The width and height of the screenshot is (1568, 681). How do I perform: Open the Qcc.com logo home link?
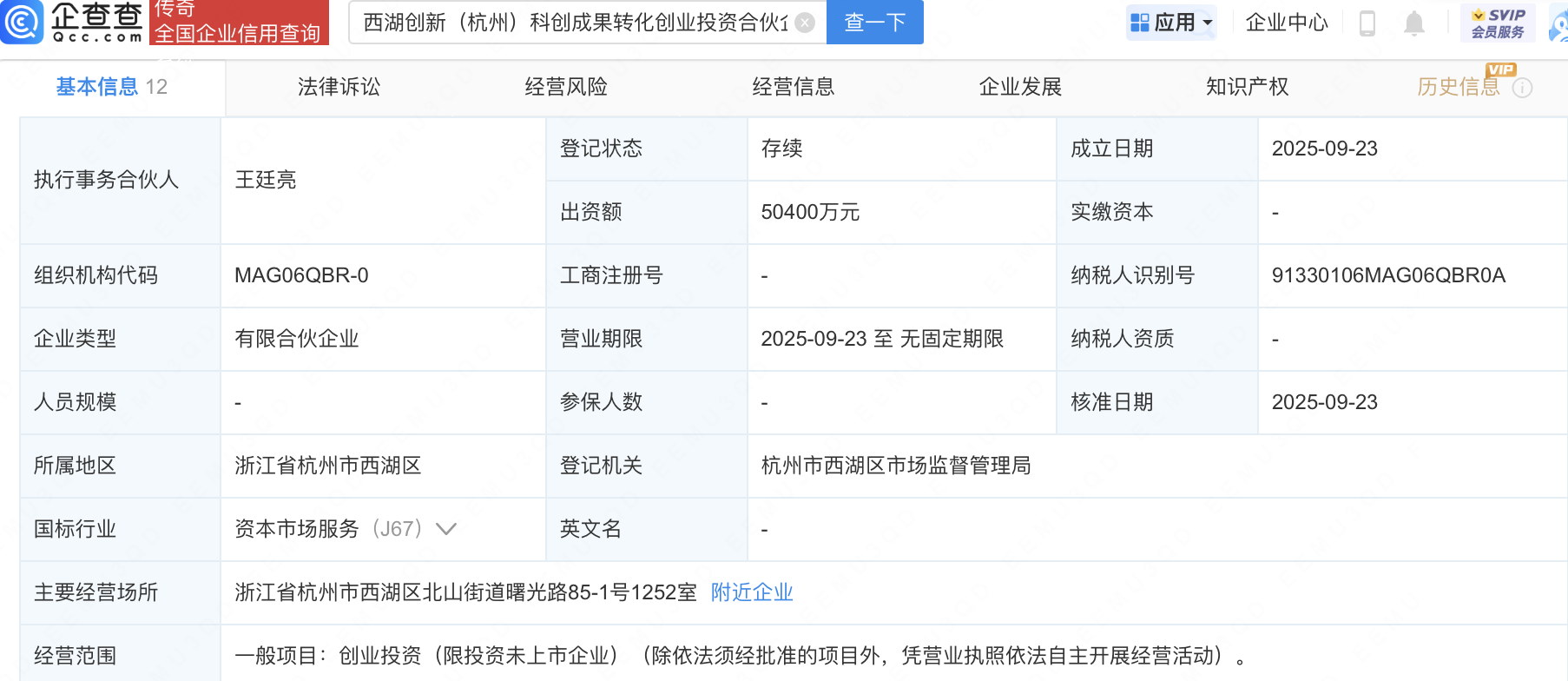[x=72, y=22]
